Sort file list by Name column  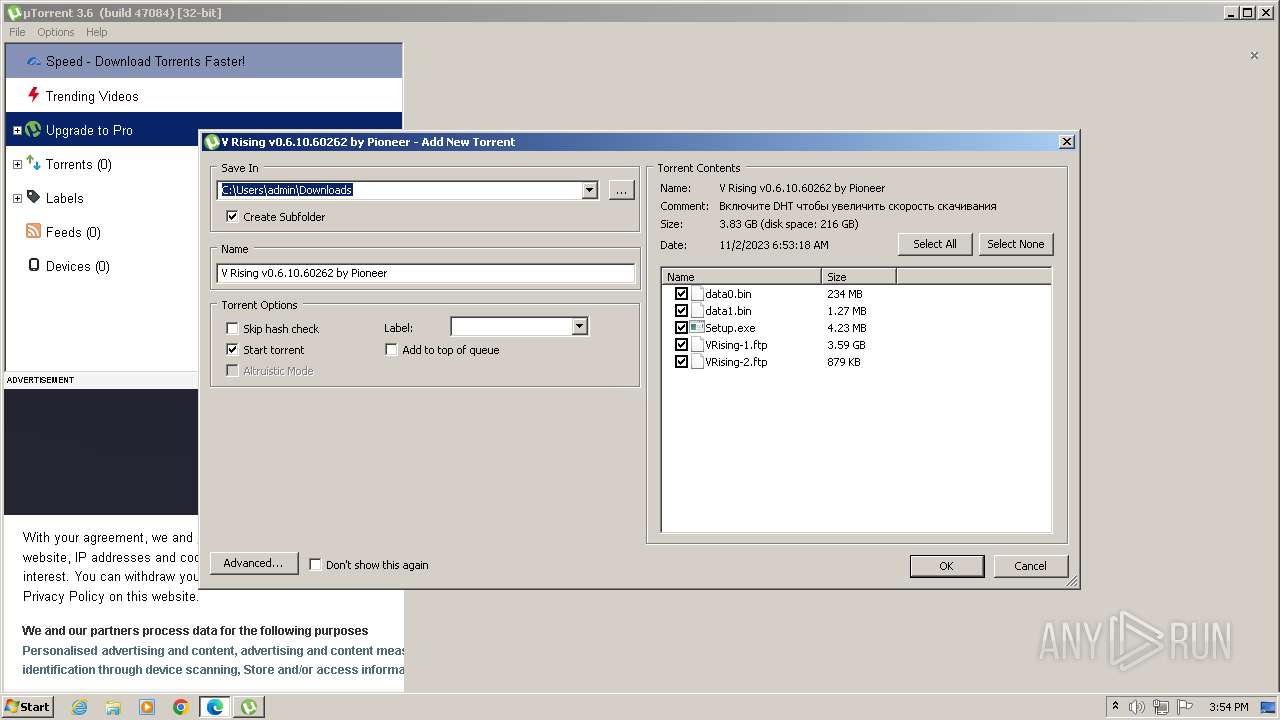pos(741,277)
